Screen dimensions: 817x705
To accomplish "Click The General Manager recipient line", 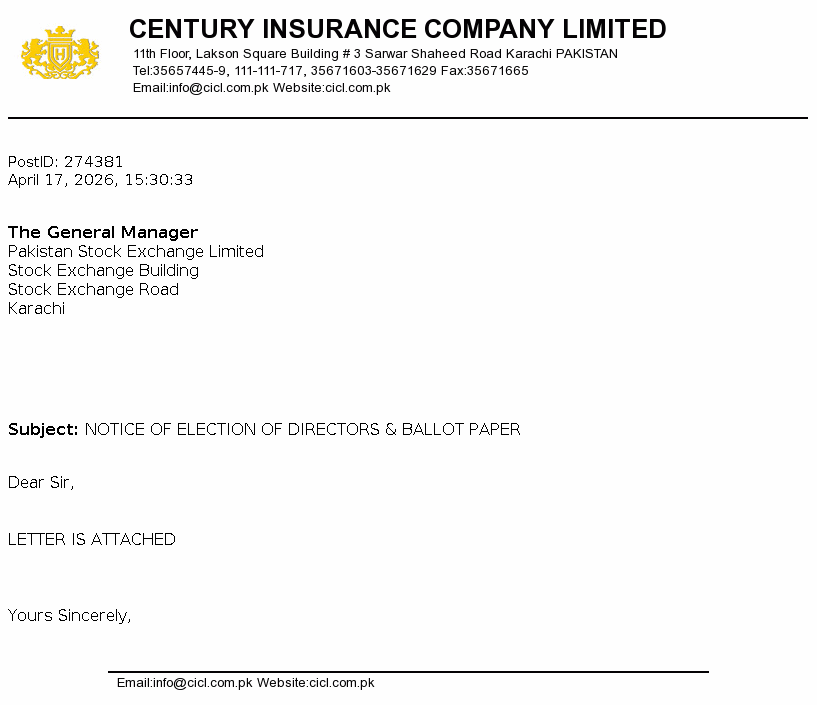I will tap(103, 233).
